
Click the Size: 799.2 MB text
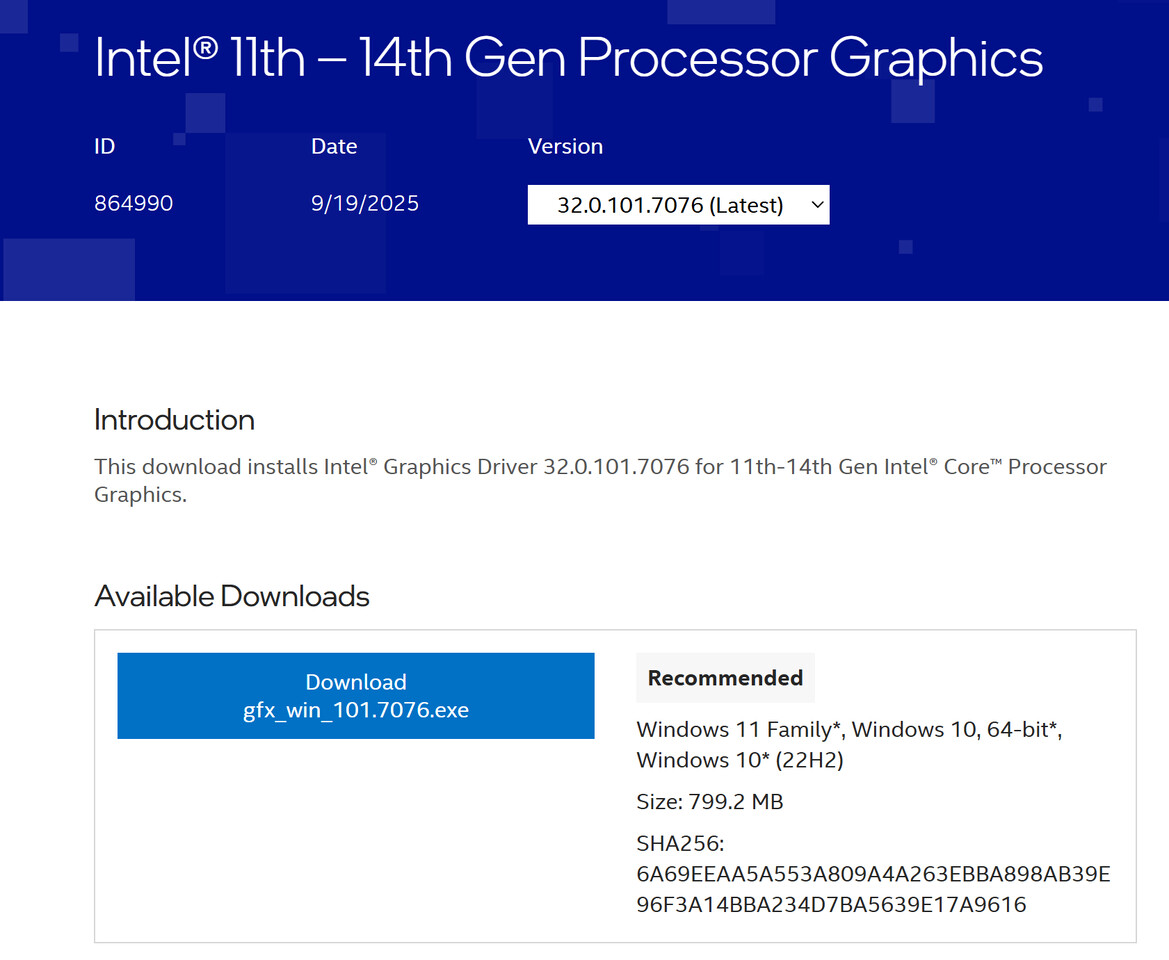710,802
